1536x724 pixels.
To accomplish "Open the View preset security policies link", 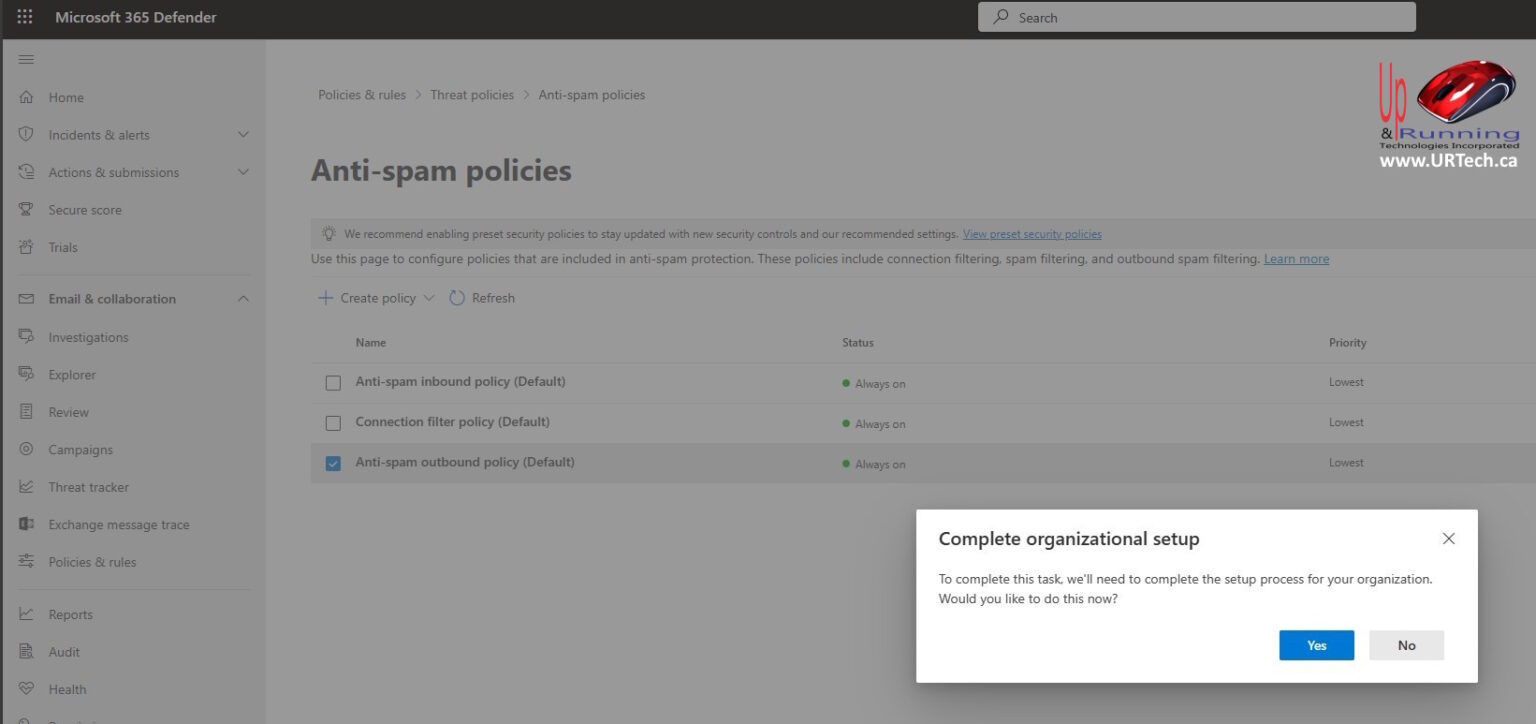I will 1032,233.
